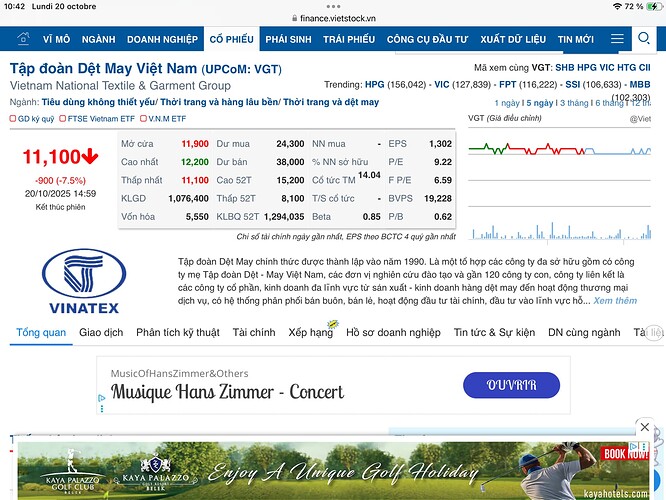Open the AdChoices icon on Hans Zimmer ad
666x500 pixels.
102,398
